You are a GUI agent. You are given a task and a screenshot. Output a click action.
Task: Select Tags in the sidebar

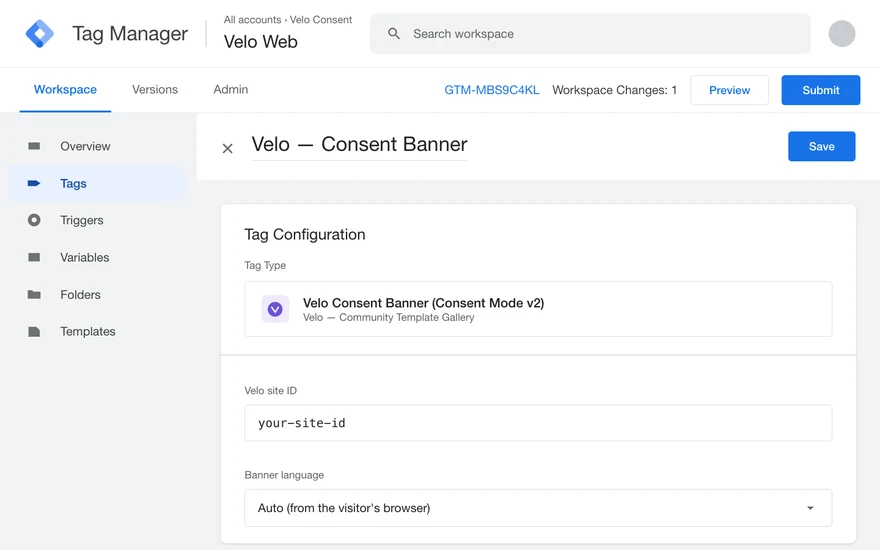click(98, 184)
